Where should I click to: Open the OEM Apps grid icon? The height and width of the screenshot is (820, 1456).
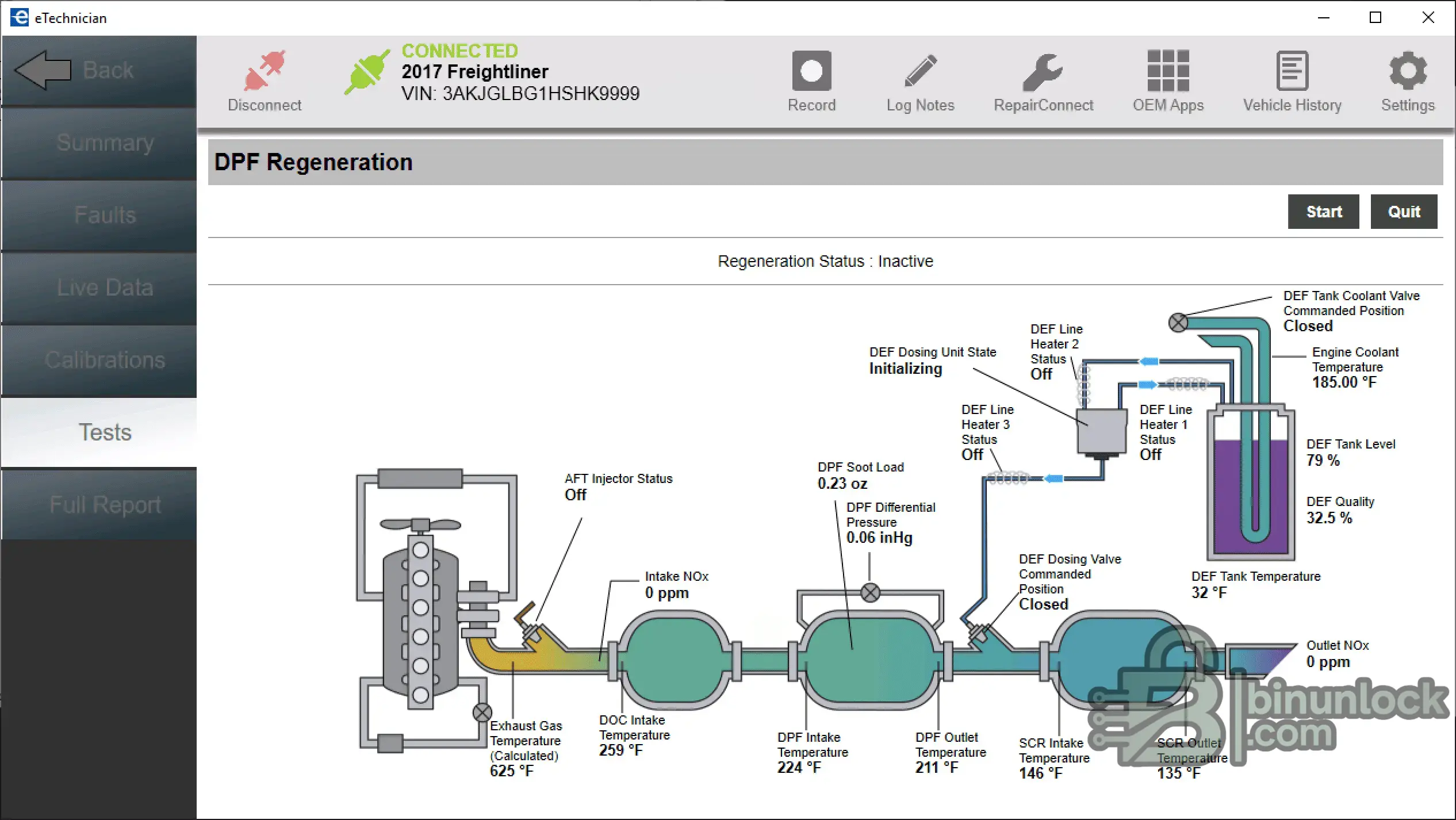[x=1168, y=71]
